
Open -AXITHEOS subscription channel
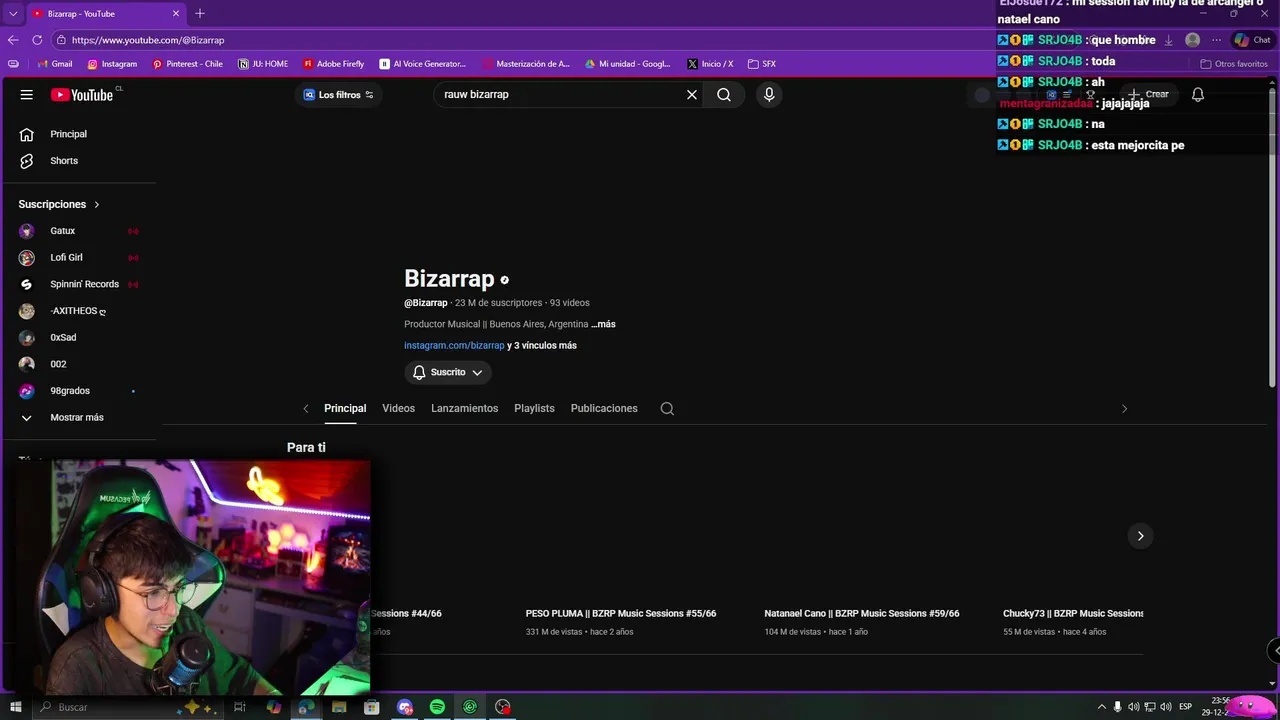78,311
